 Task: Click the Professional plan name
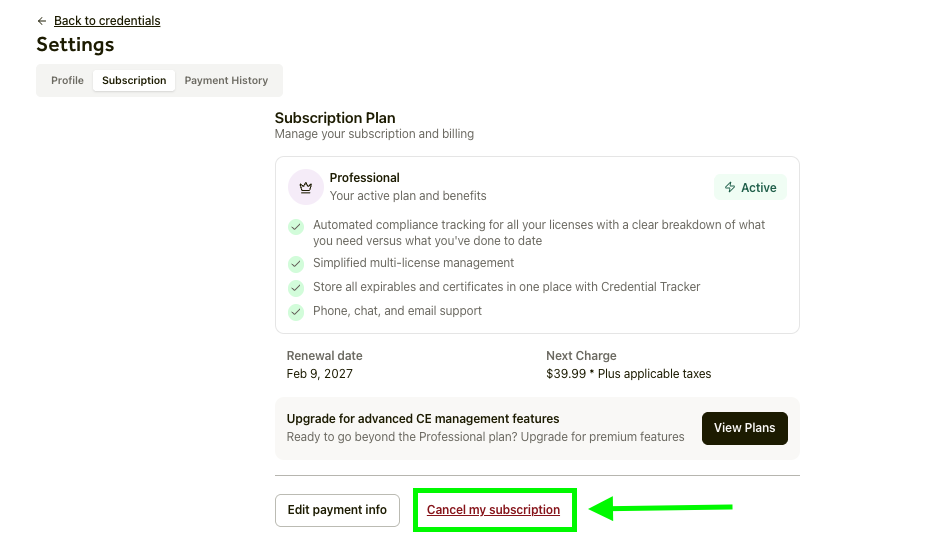tap(365, 178)
